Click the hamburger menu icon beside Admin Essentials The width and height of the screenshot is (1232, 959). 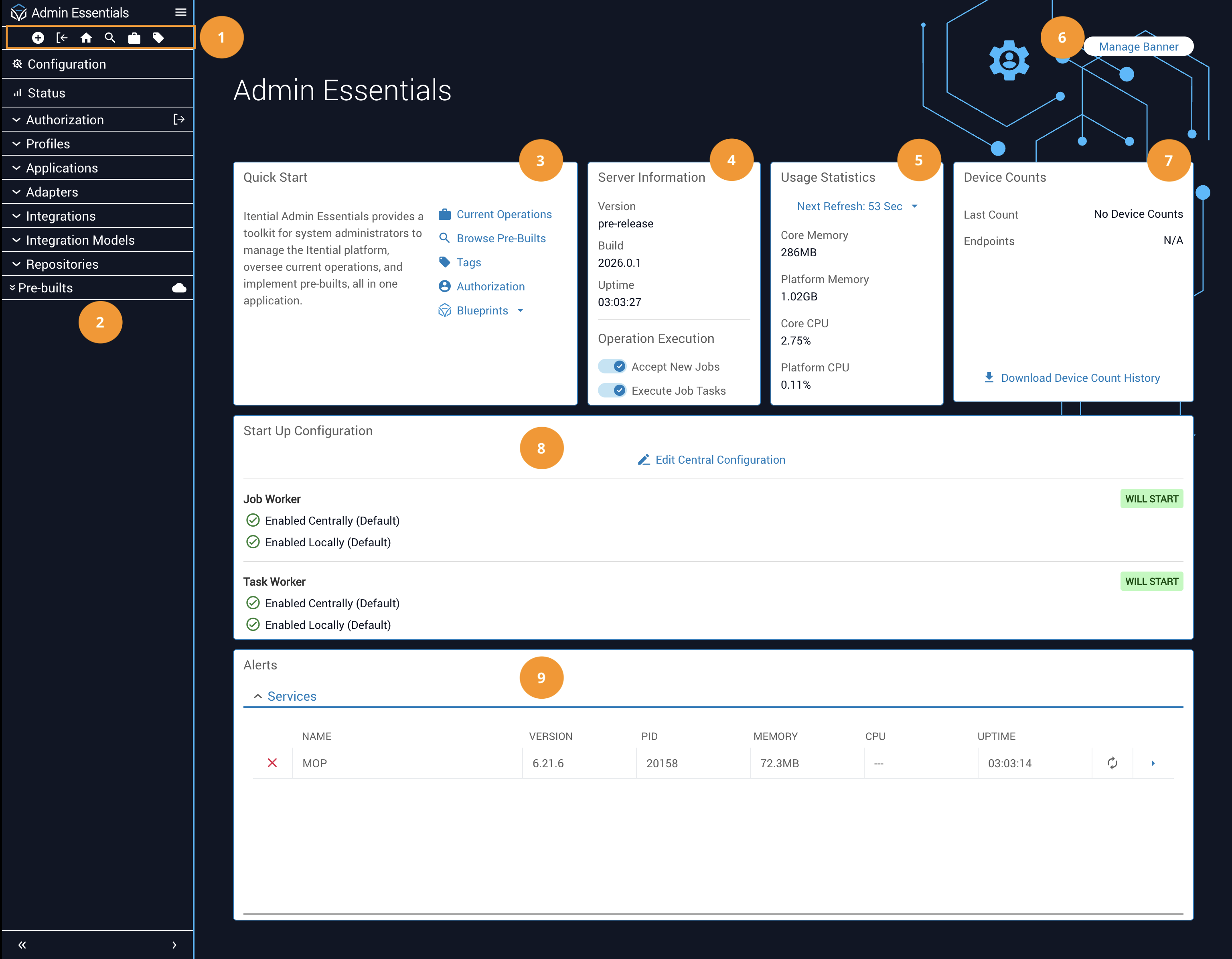click(x=180, y=12)
